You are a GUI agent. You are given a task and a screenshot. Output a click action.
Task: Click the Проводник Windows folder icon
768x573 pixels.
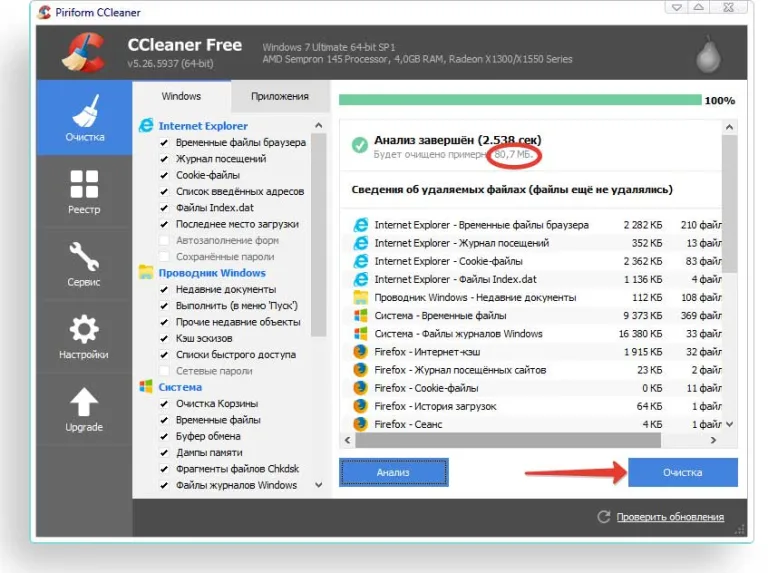point(146,272)
